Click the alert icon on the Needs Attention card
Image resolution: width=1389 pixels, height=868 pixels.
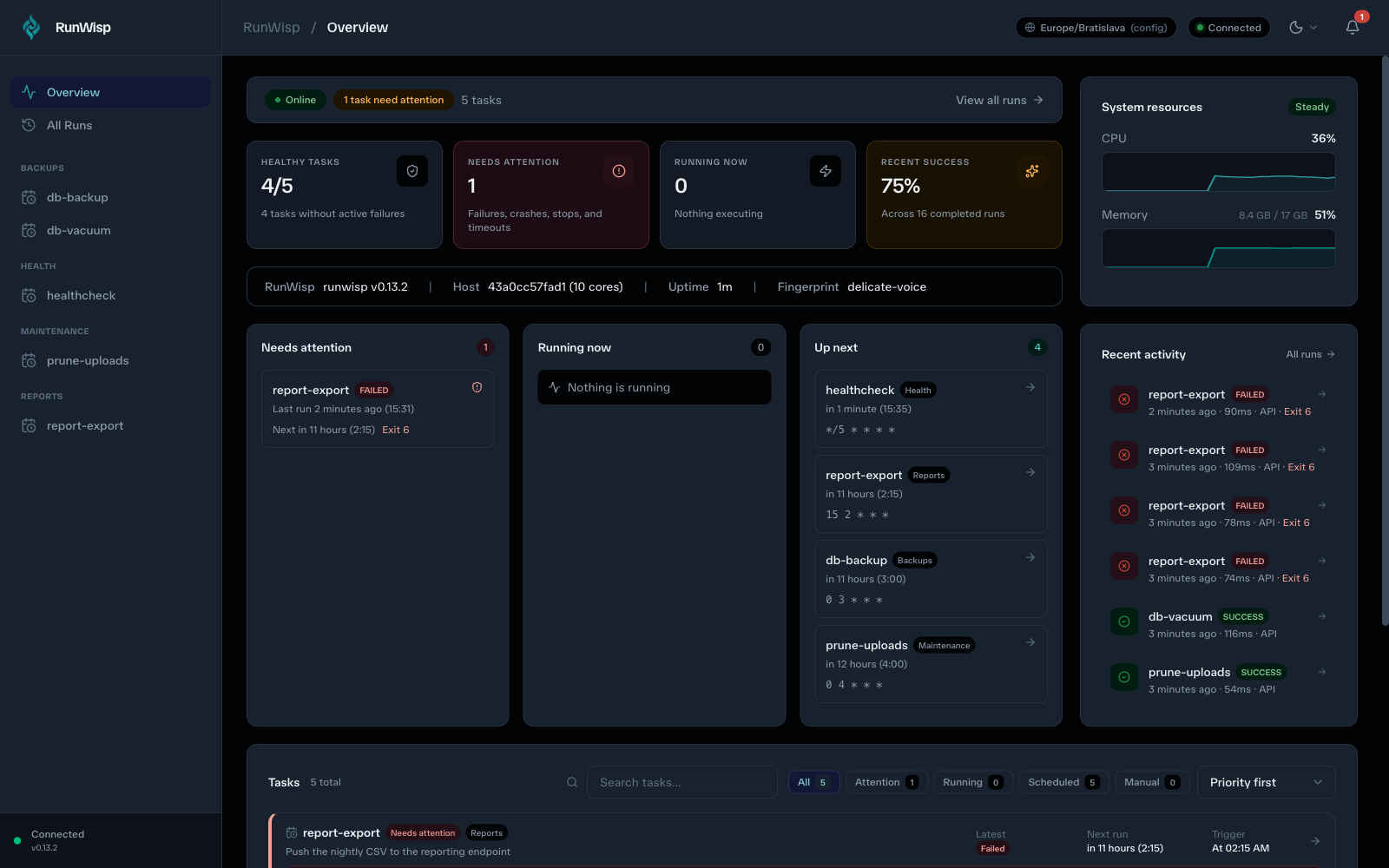click(x=619, y=171)
